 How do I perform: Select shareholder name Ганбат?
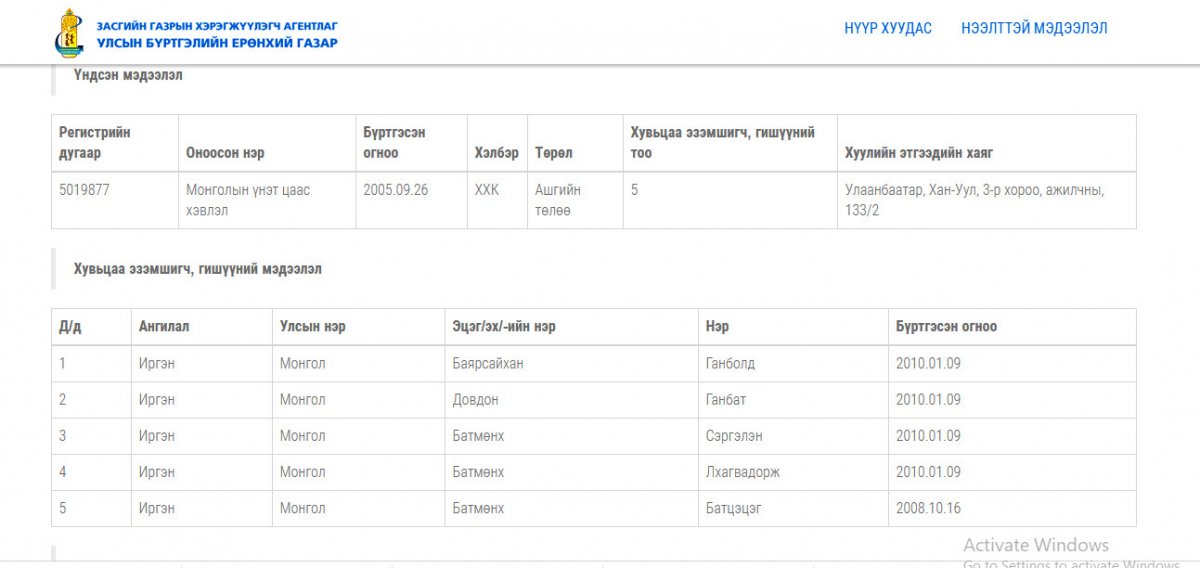(725, 400)
